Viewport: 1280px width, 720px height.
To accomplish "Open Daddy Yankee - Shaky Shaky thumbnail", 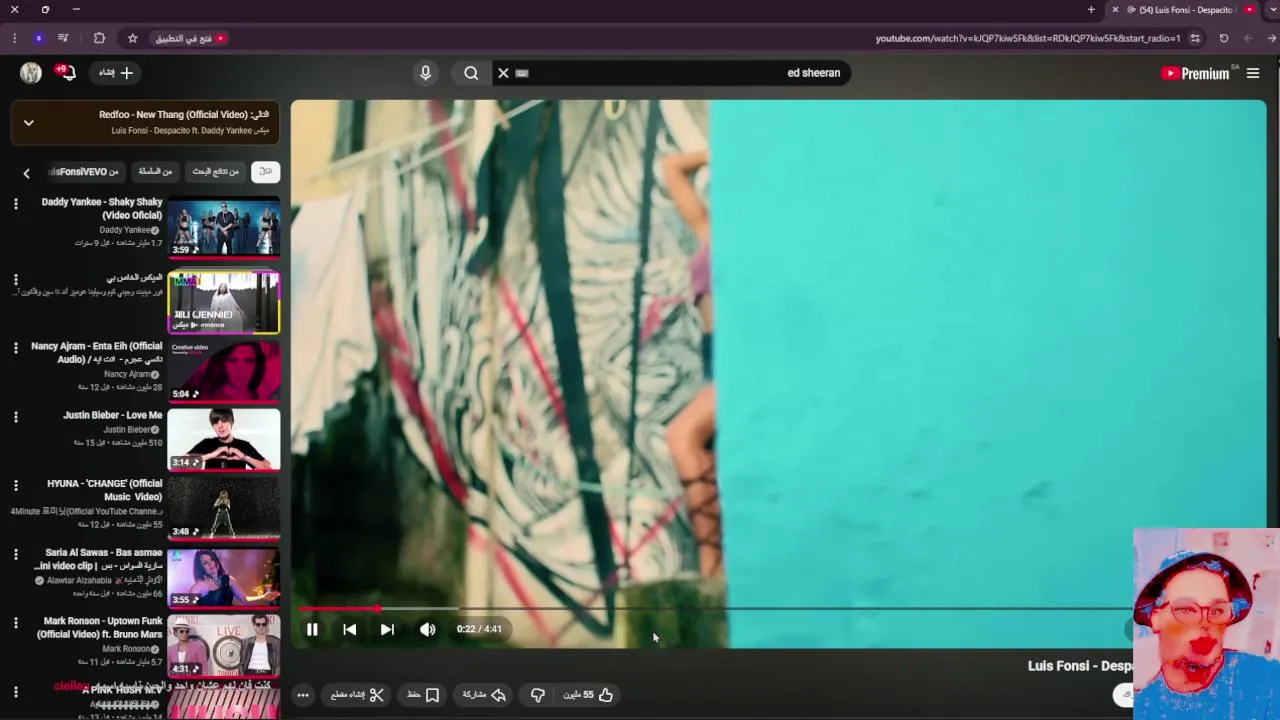I will coord(224,228).
